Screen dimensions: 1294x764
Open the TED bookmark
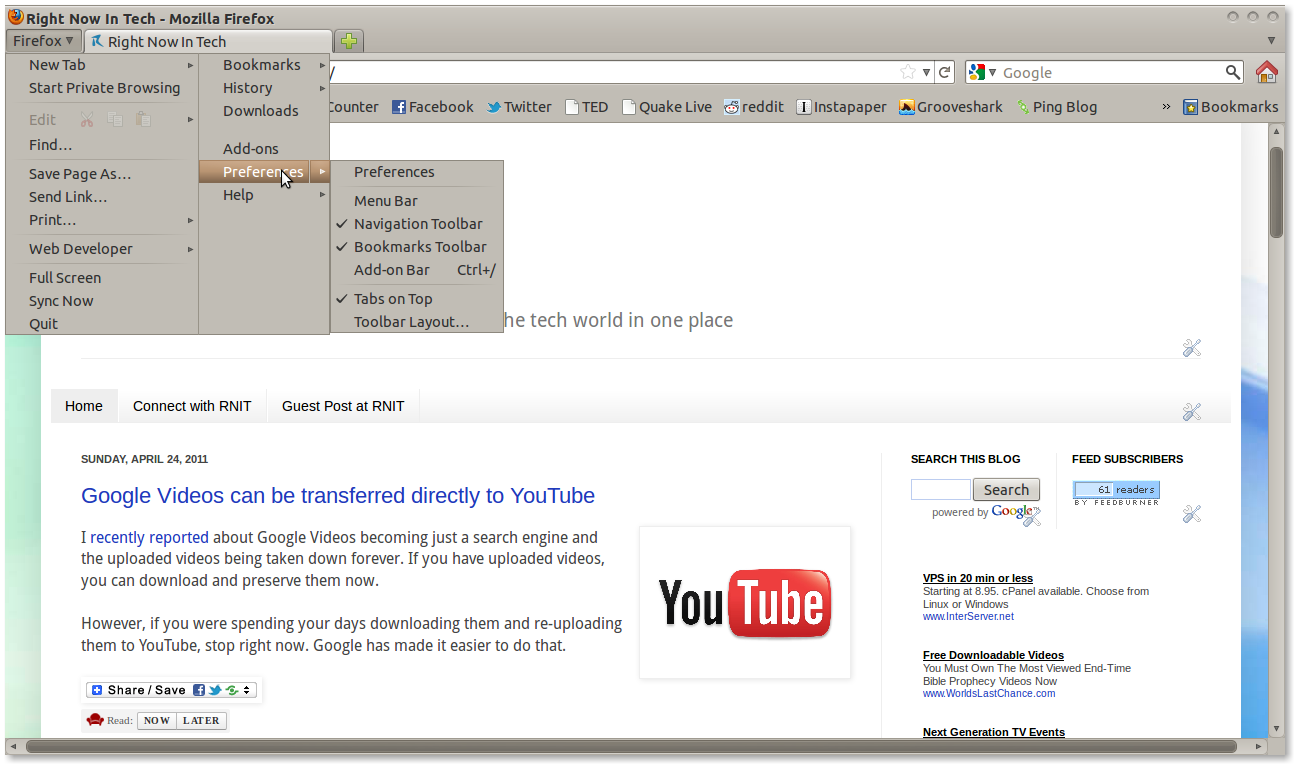(586, 107)
